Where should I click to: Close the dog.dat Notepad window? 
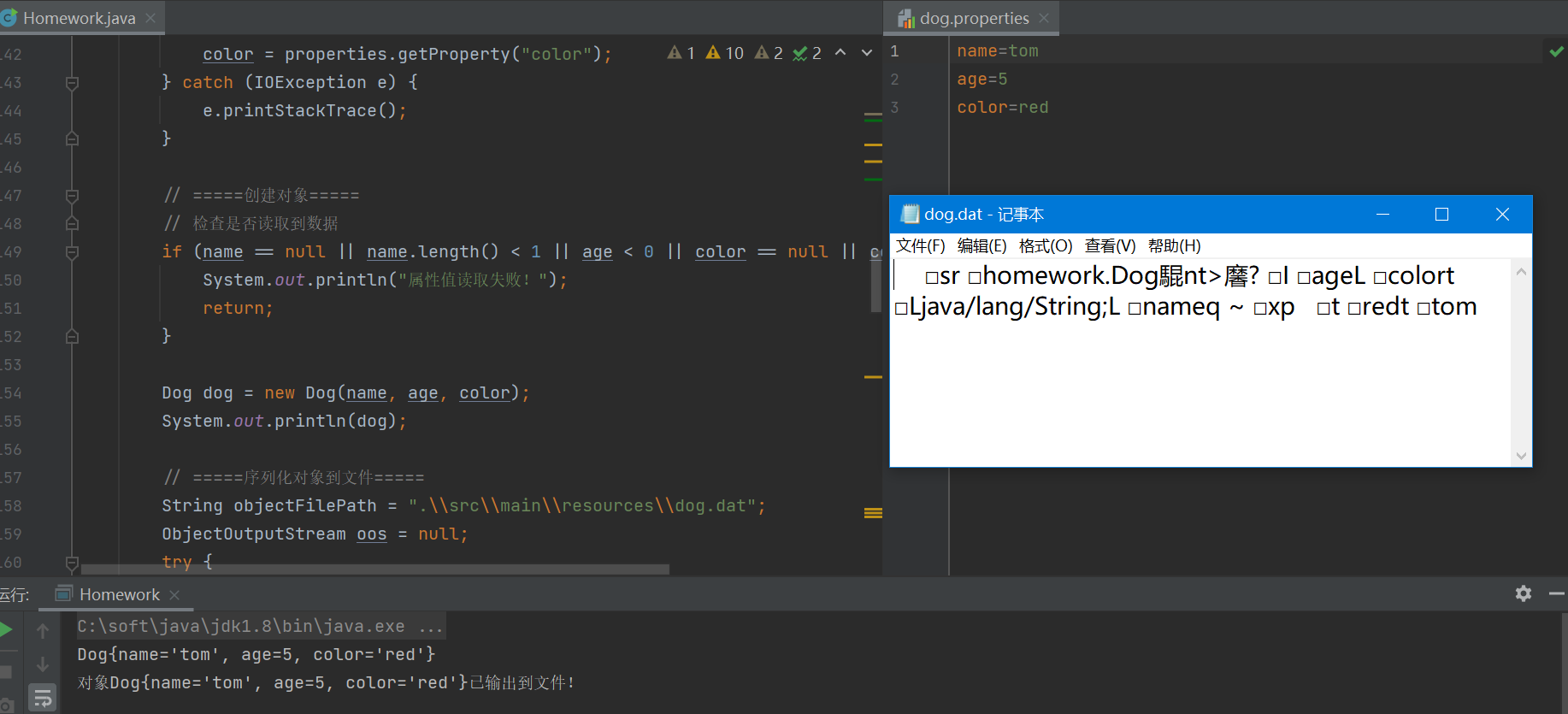coord(1502,214)
